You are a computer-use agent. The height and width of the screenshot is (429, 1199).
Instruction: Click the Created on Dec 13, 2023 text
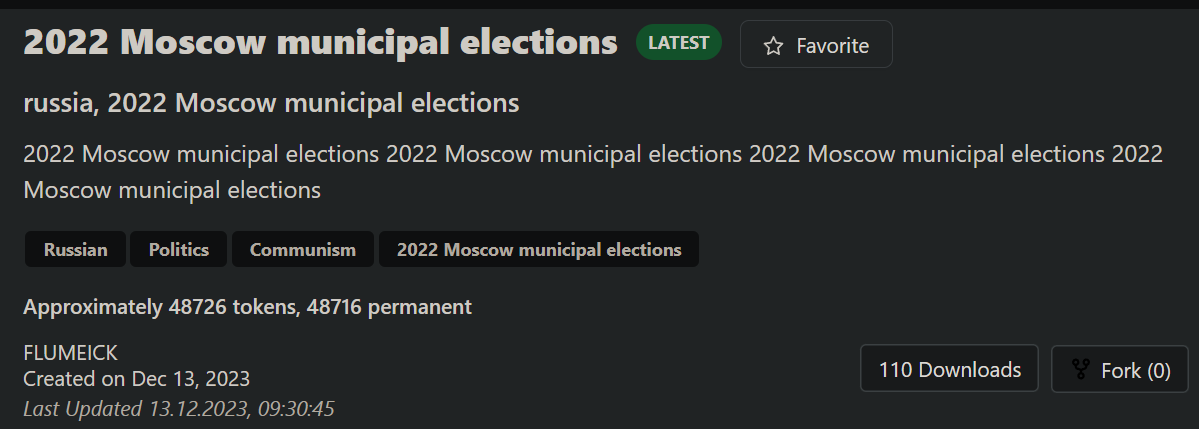tap(137, 379)
